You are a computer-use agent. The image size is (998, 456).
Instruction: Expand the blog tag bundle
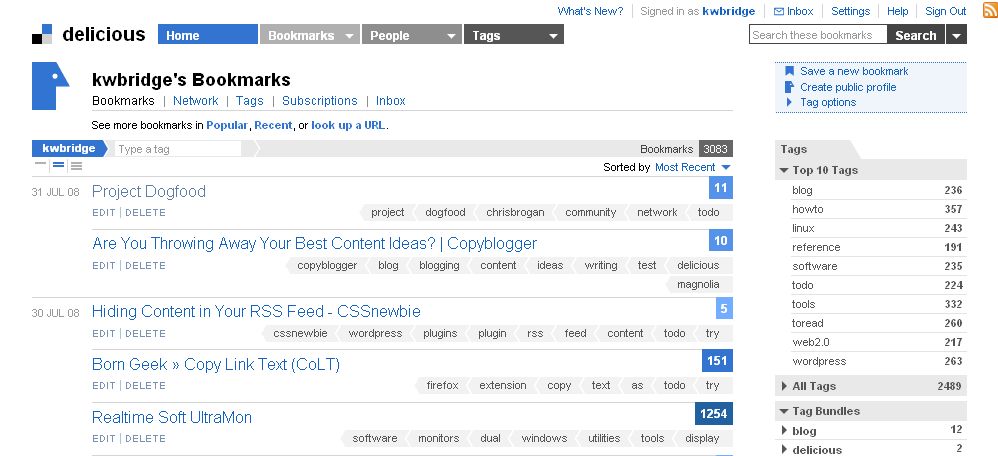pyautogui.click(x=784, y=431)
